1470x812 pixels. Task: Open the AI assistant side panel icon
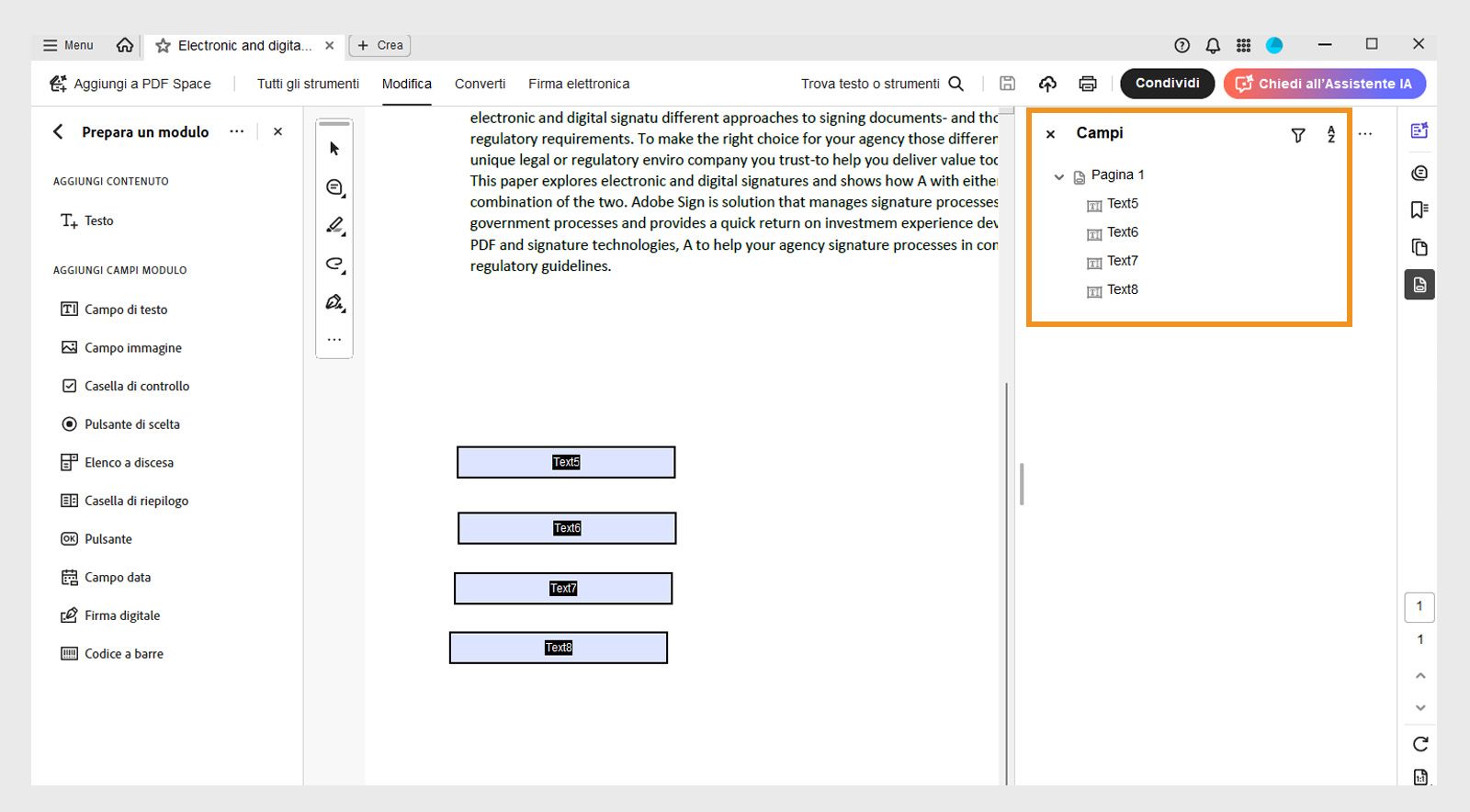click(1419, 130)
